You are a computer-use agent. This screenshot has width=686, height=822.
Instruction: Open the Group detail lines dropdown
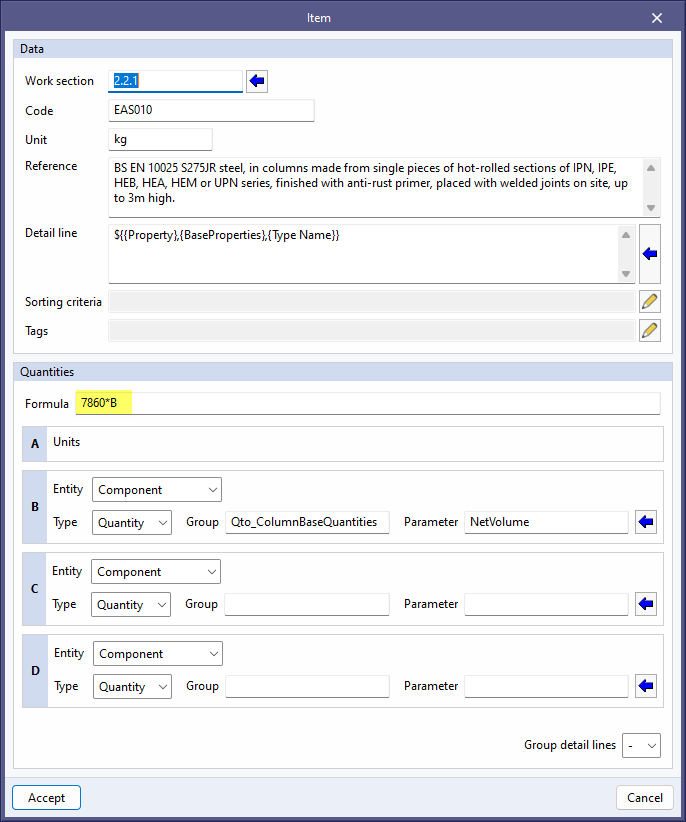[641, 745]
